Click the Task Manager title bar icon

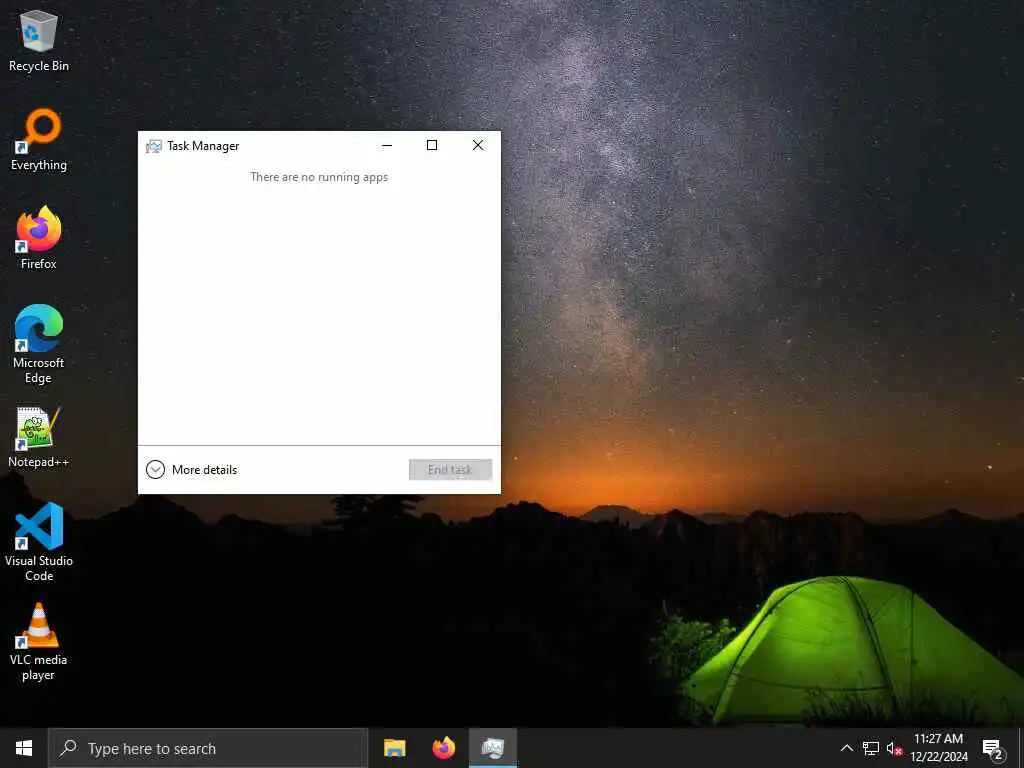pyautogui.click(x=153, y=146)
